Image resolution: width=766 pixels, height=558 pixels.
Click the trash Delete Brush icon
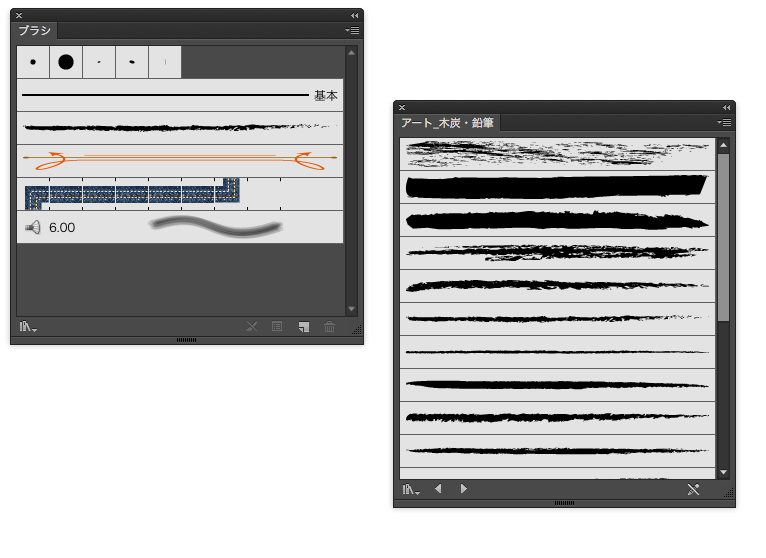(329, 327)
